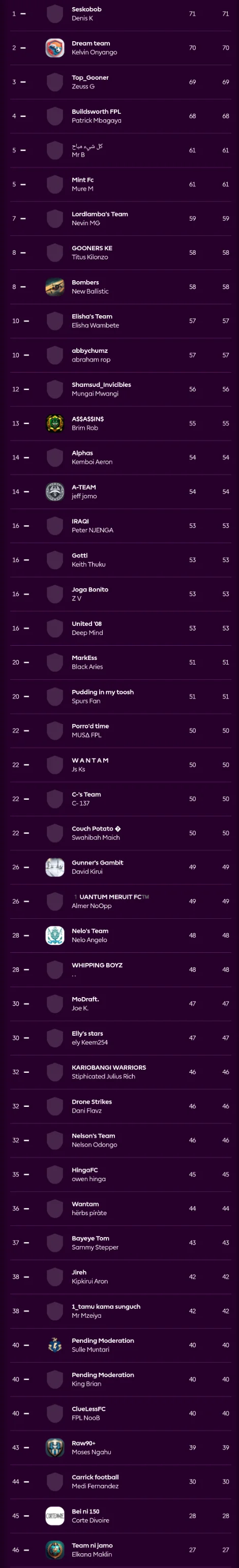239x1568 pixels.
Task: Click the A-TEAM crest icon
Action: pyautogui.click(x=55, y=491)
